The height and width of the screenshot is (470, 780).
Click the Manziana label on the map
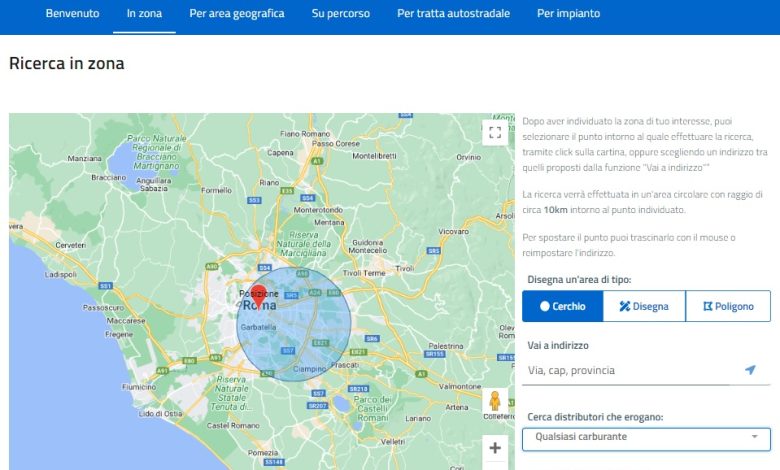point(85,158)
